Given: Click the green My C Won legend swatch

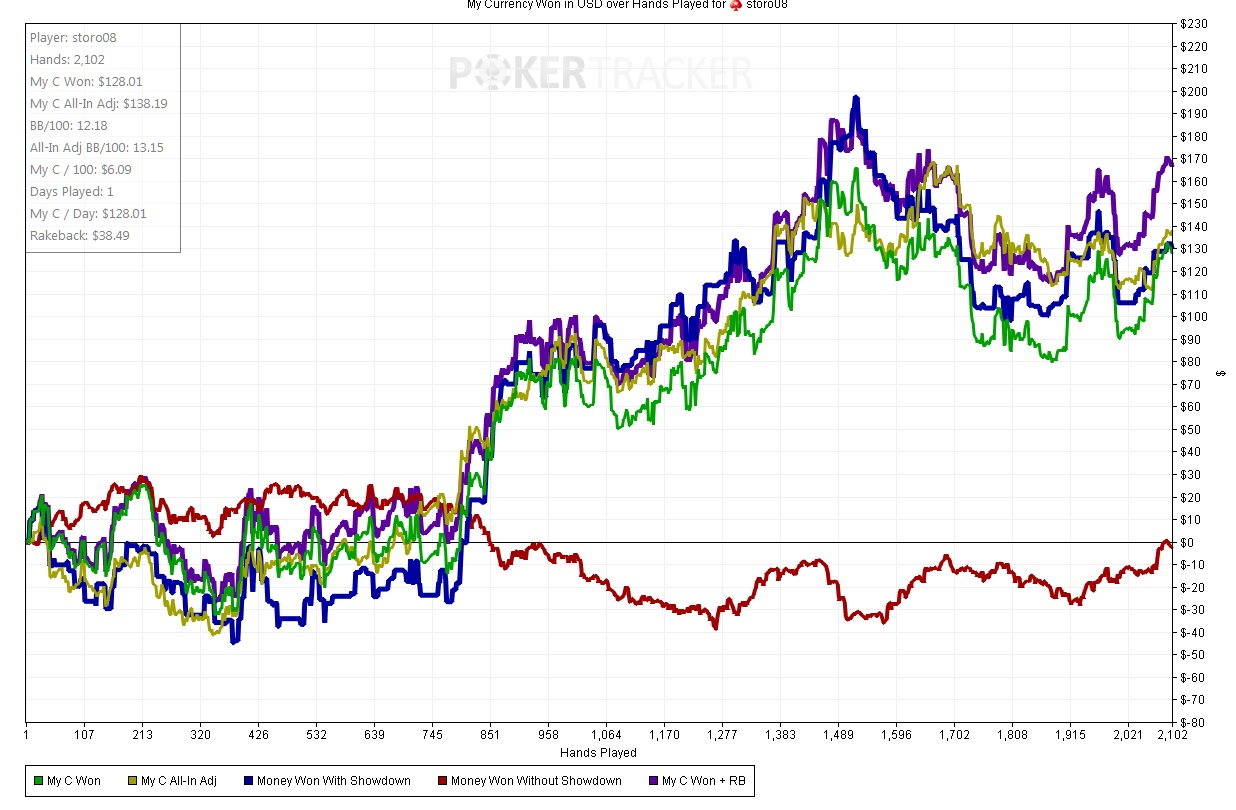Looking at the screenshot, I should (39, 781).
